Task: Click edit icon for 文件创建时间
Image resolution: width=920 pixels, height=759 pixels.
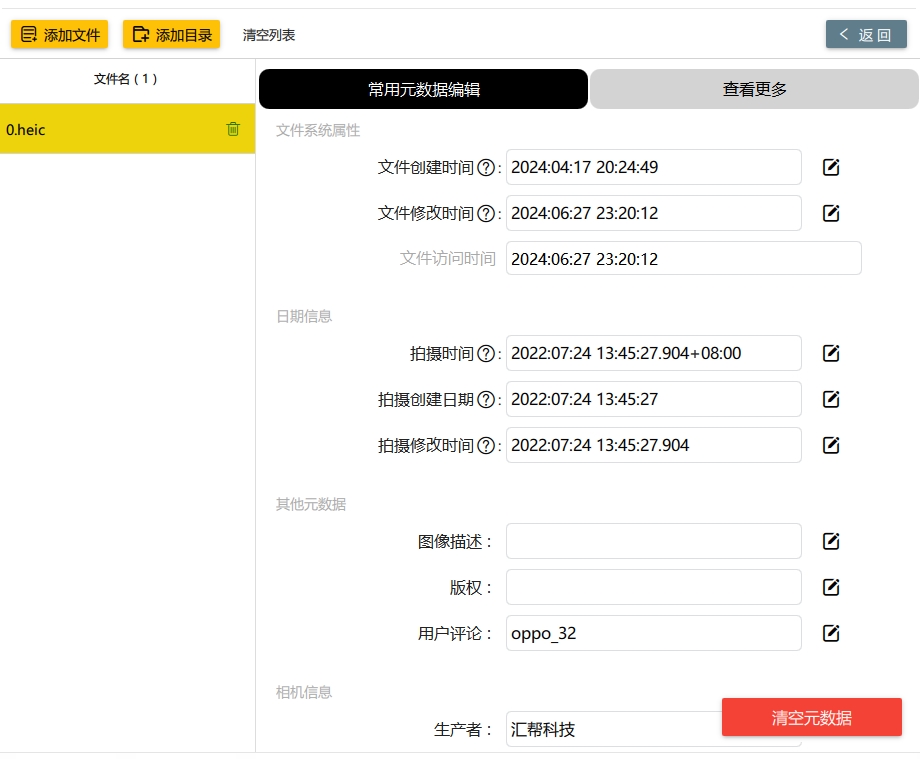Action: click(831, 167)
